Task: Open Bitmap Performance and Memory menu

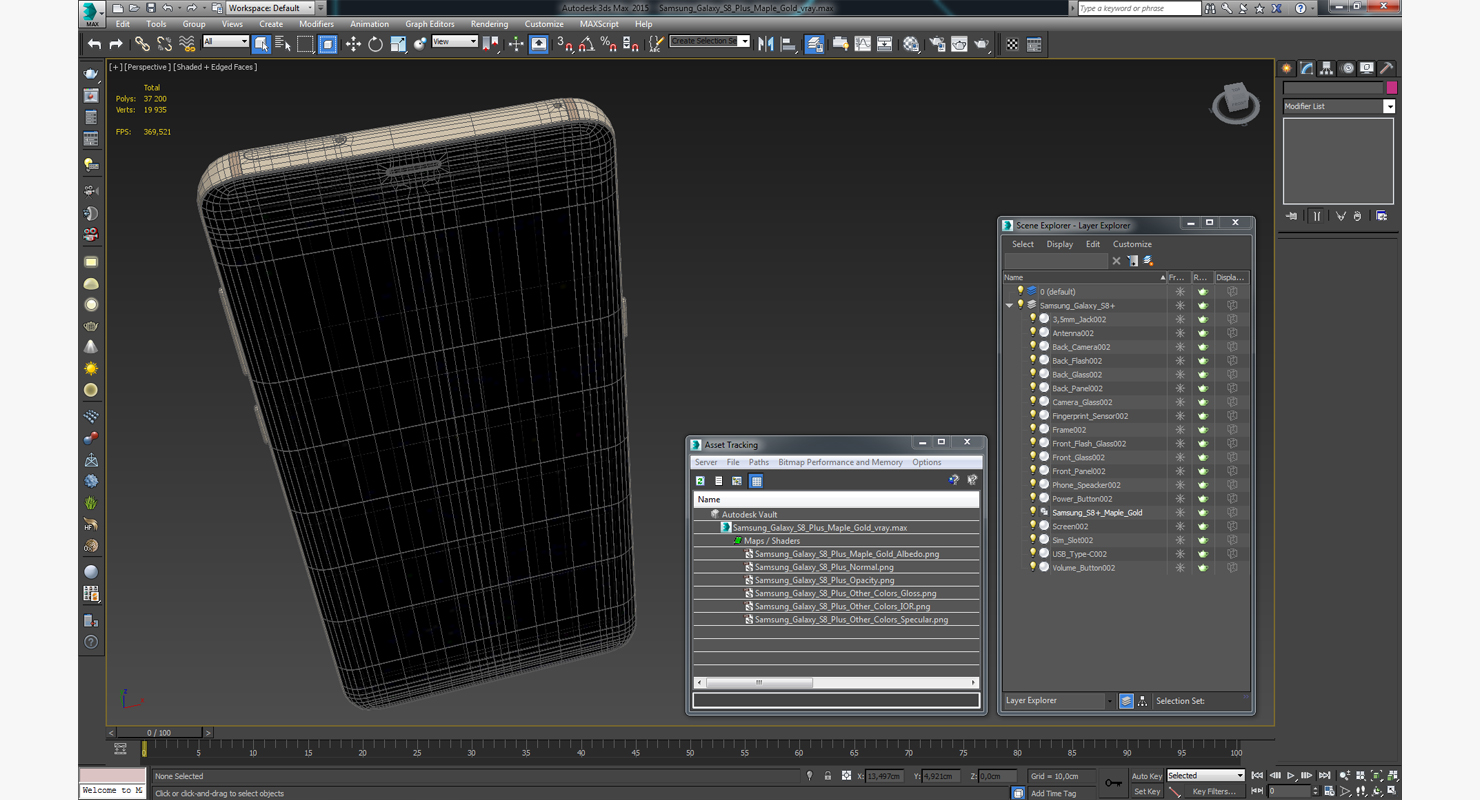Action: click(840, 463)
